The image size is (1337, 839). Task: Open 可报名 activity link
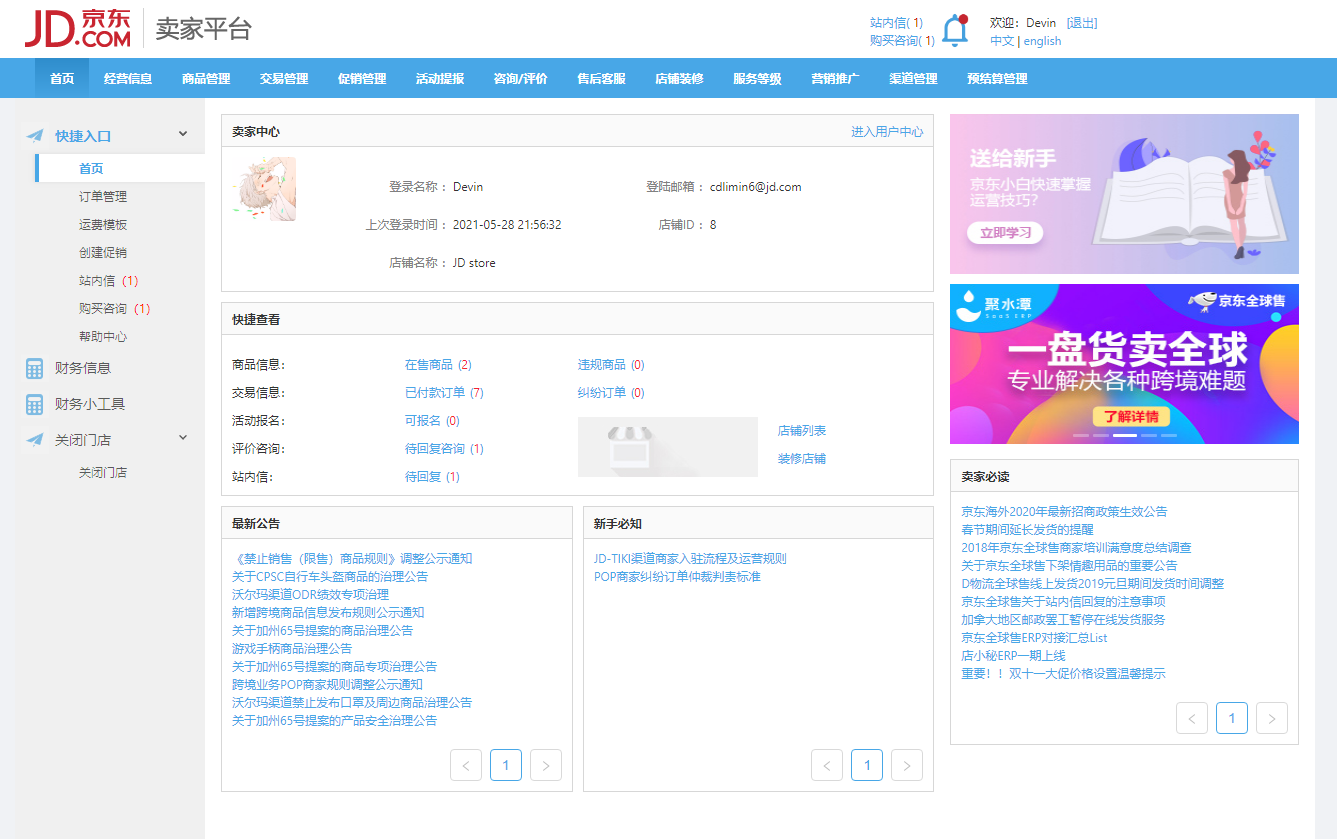point(432,420)
